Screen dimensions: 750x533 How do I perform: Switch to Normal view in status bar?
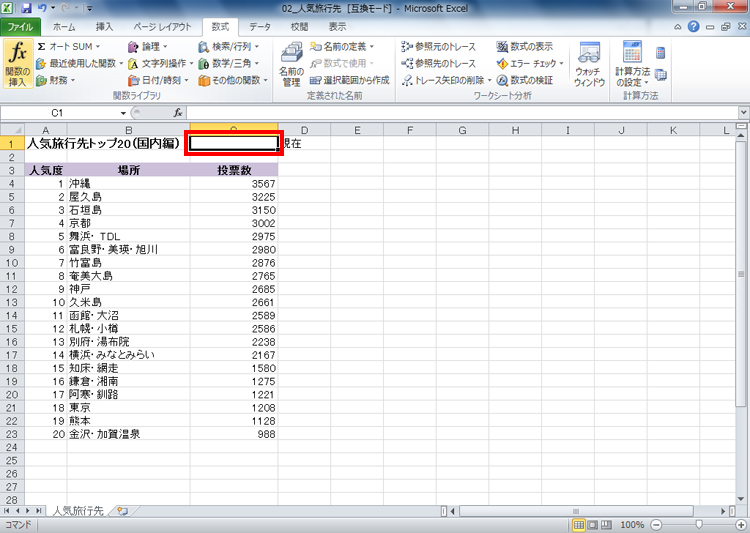pyautogui.click(x=579, y=525)
